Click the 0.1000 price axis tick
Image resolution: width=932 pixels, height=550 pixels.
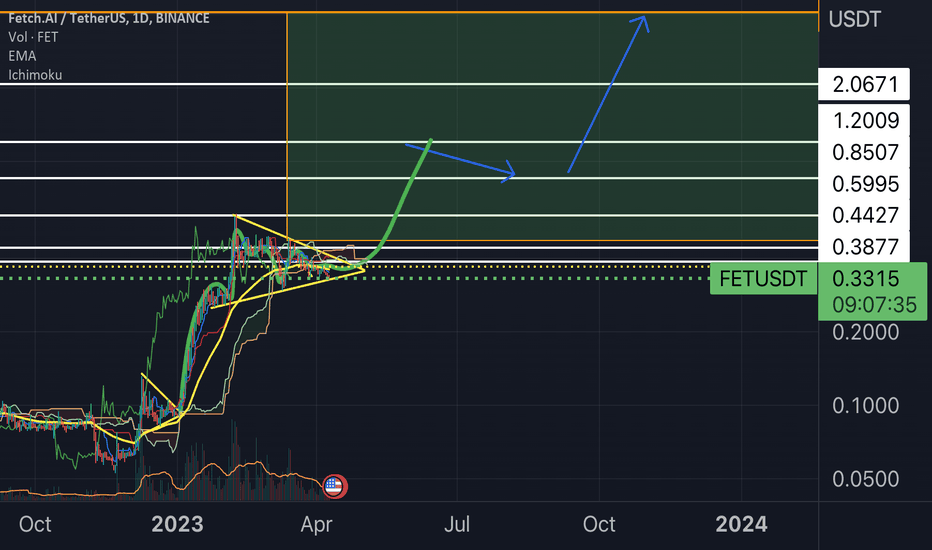point(865,406)
